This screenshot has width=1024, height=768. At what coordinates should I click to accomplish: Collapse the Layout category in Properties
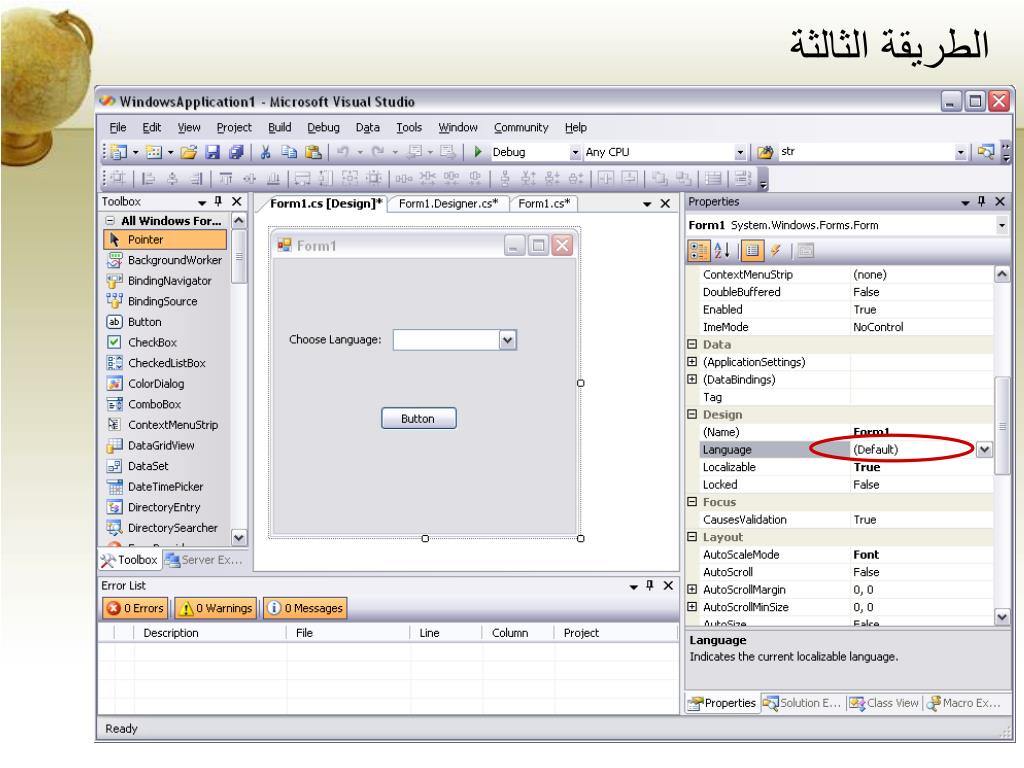tap(692, 537)
